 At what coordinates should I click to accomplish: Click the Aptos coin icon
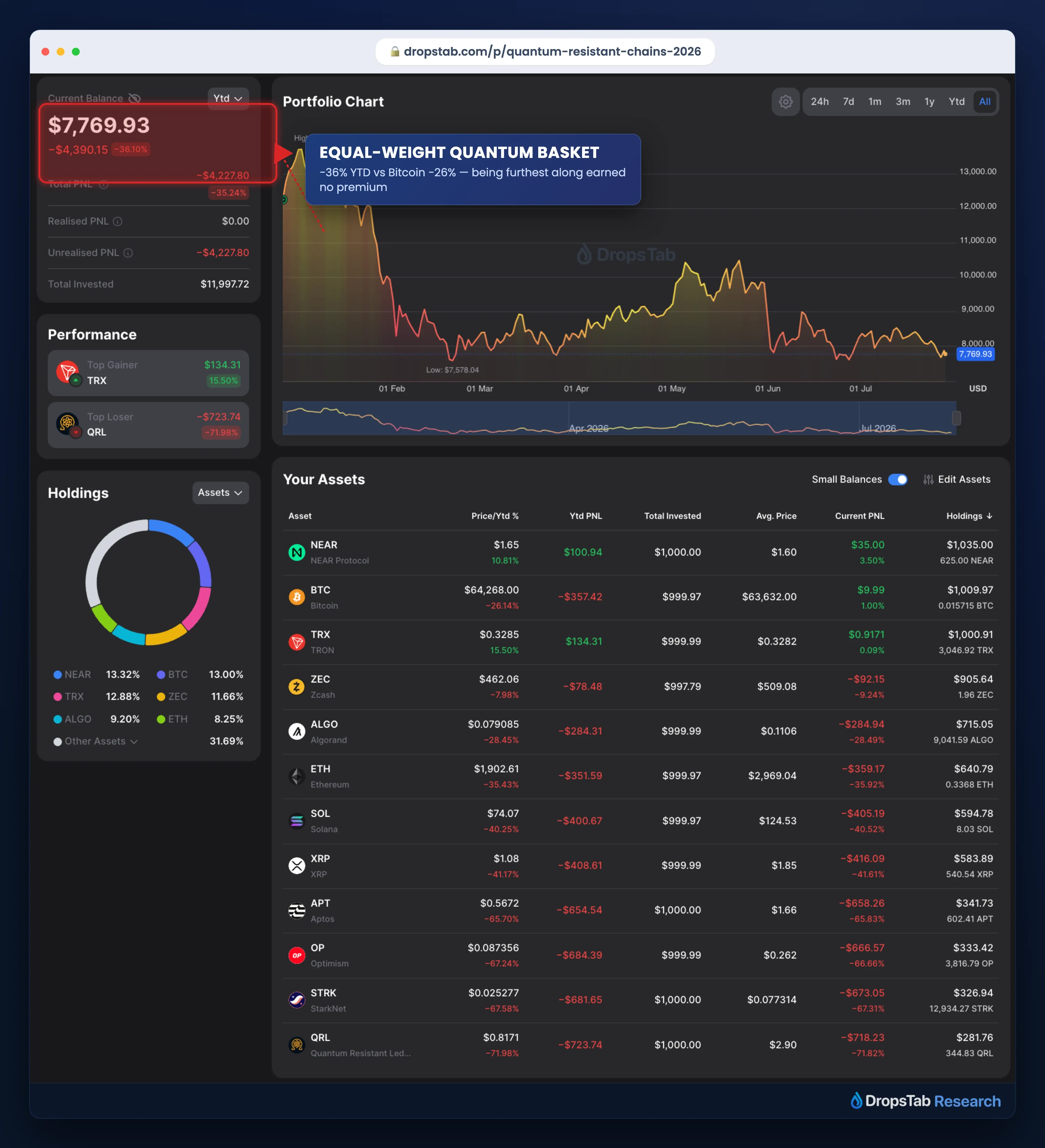point(297,911)
